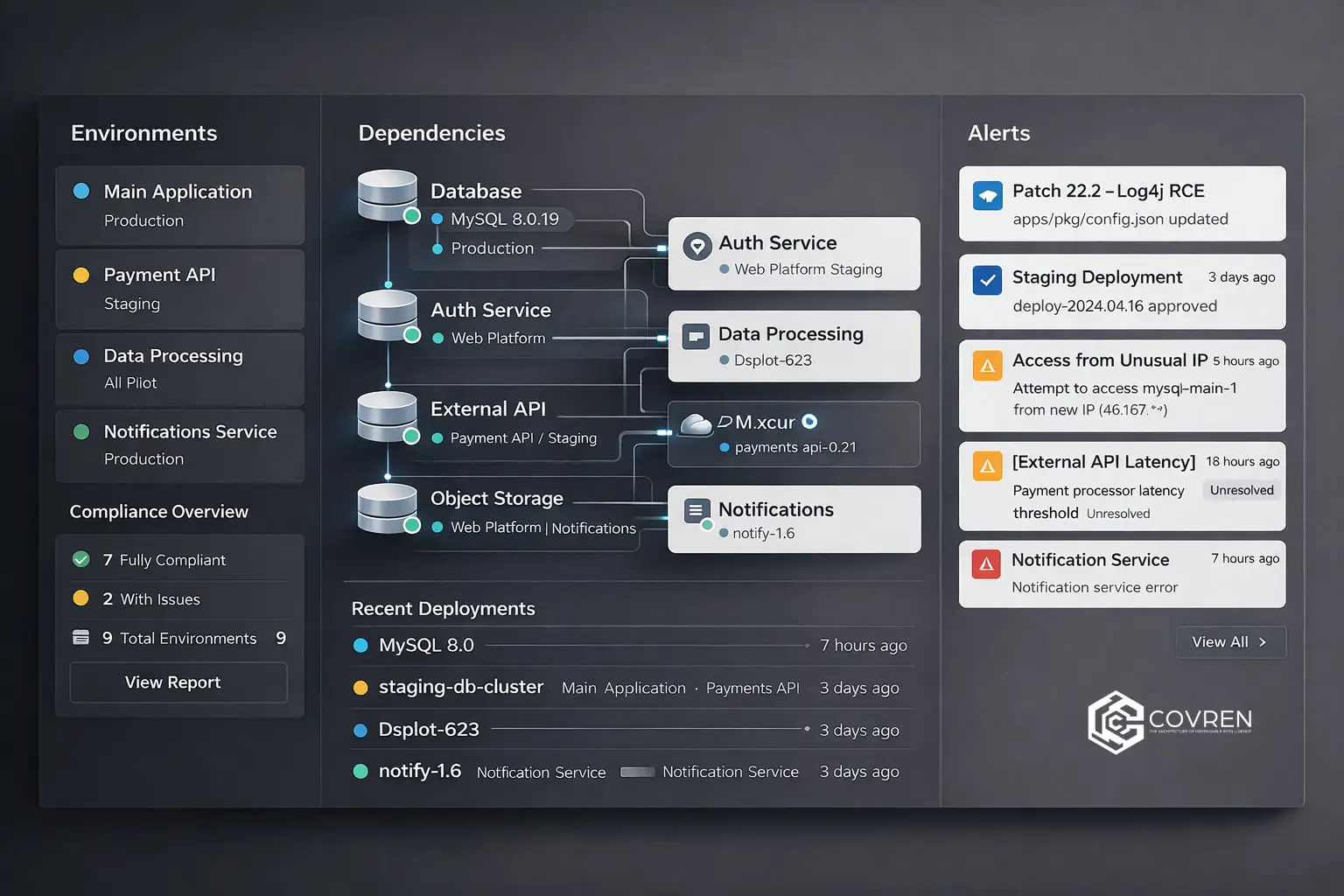Click the radio circle next to M.xcur

coord(810,422)
